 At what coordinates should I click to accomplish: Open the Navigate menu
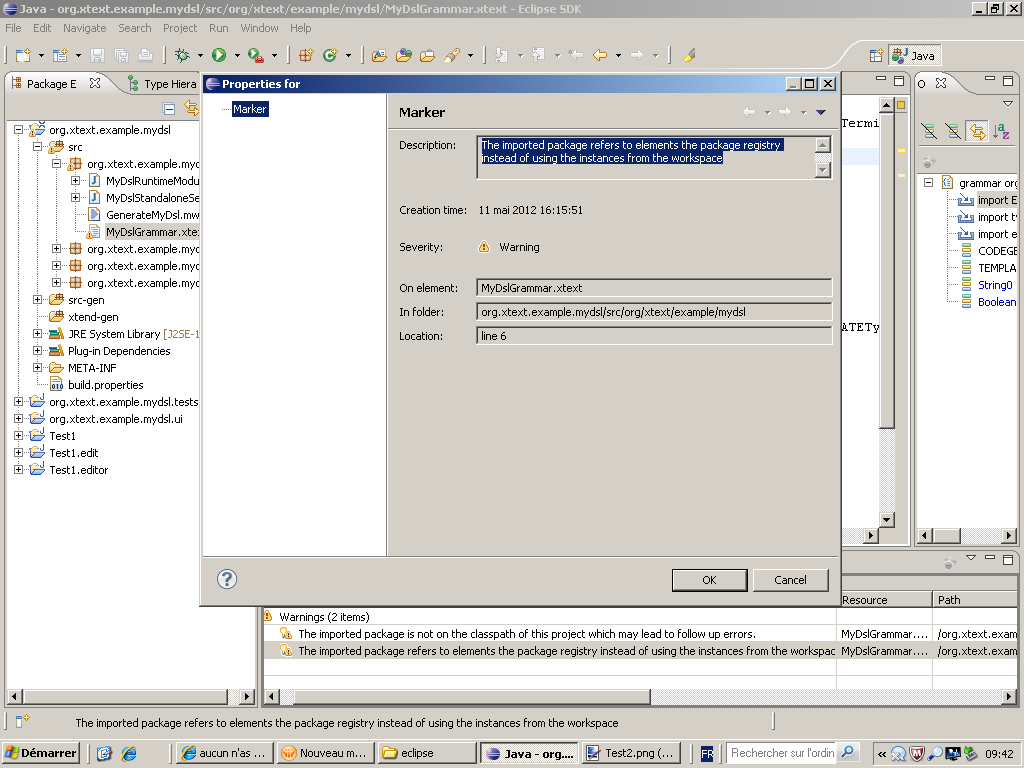(x=84, y=28)
